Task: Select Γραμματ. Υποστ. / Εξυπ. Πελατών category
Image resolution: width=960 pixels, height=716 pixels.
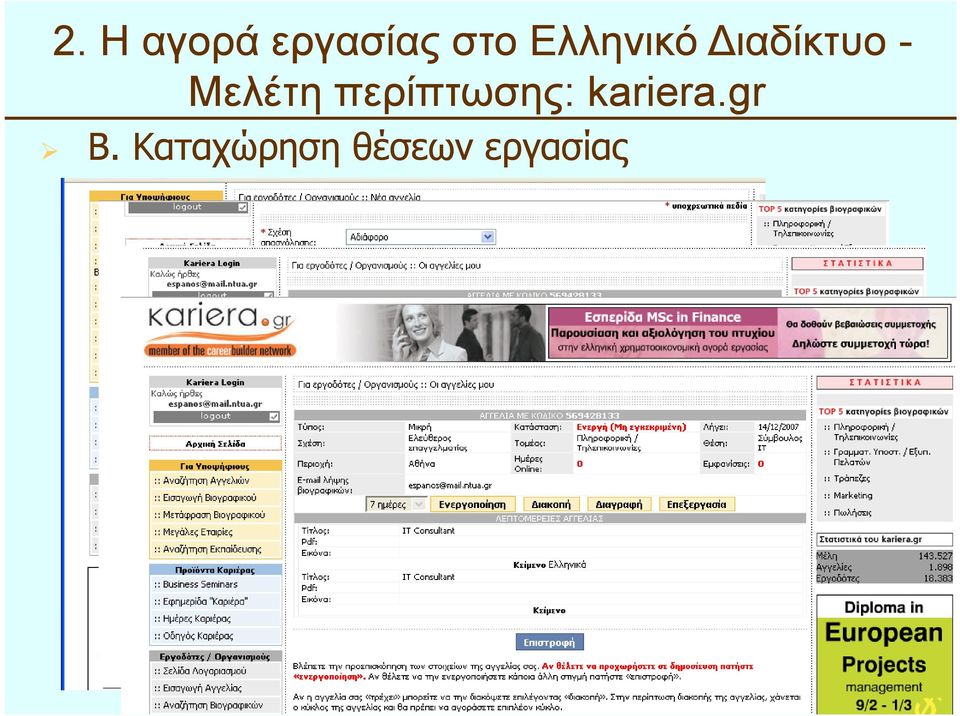Action: [881, 457]
